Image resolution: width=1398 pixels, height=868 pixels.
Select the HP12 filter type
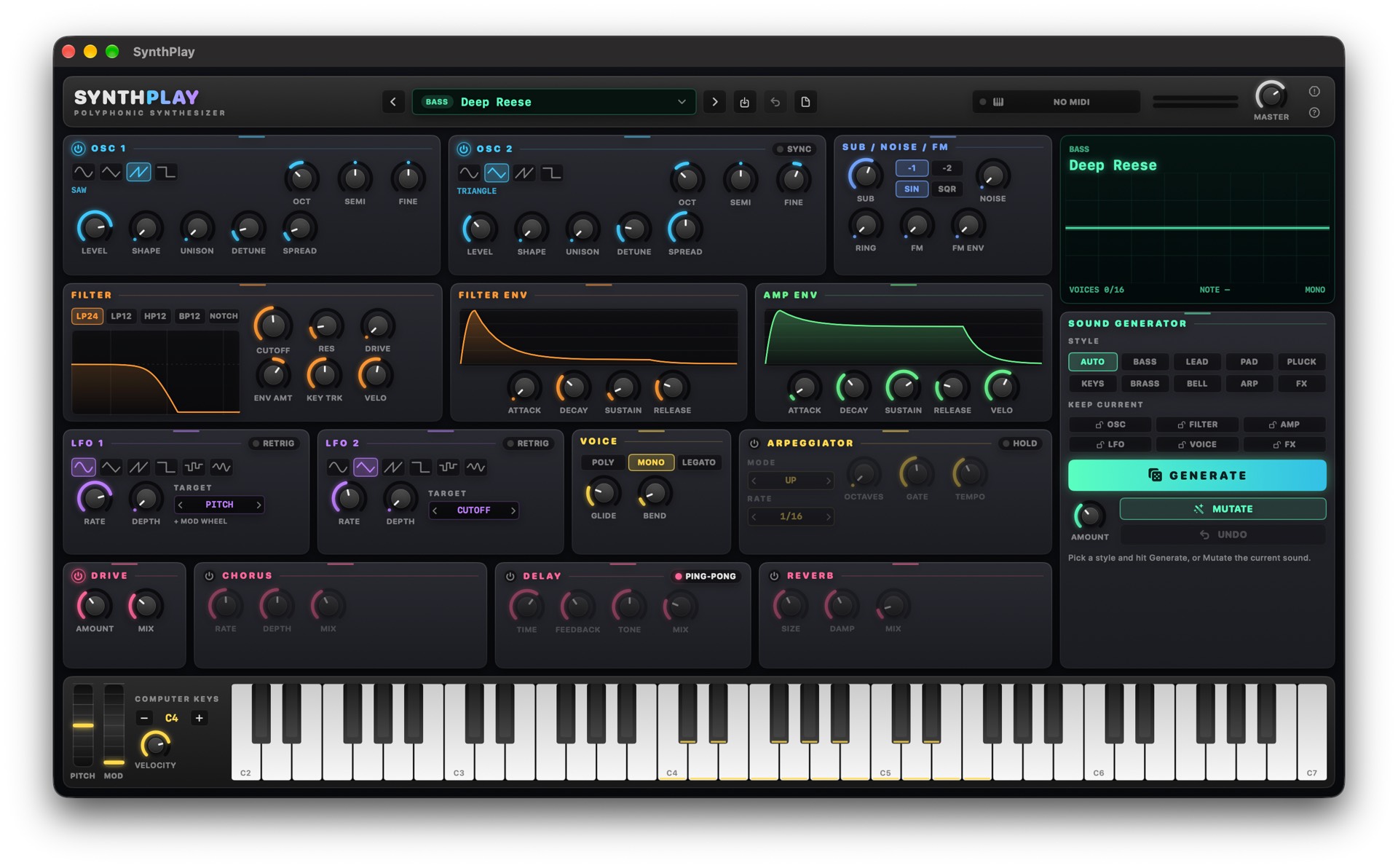click(155, 317)
